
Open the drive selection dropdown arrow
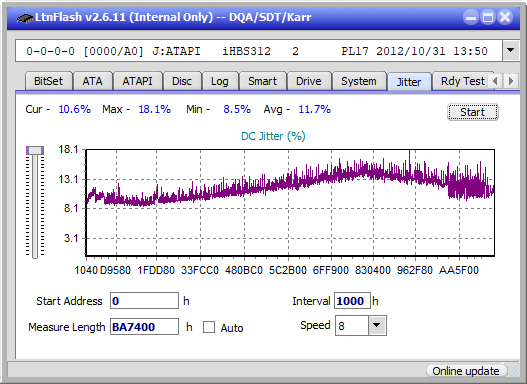(x=511, y=51)
